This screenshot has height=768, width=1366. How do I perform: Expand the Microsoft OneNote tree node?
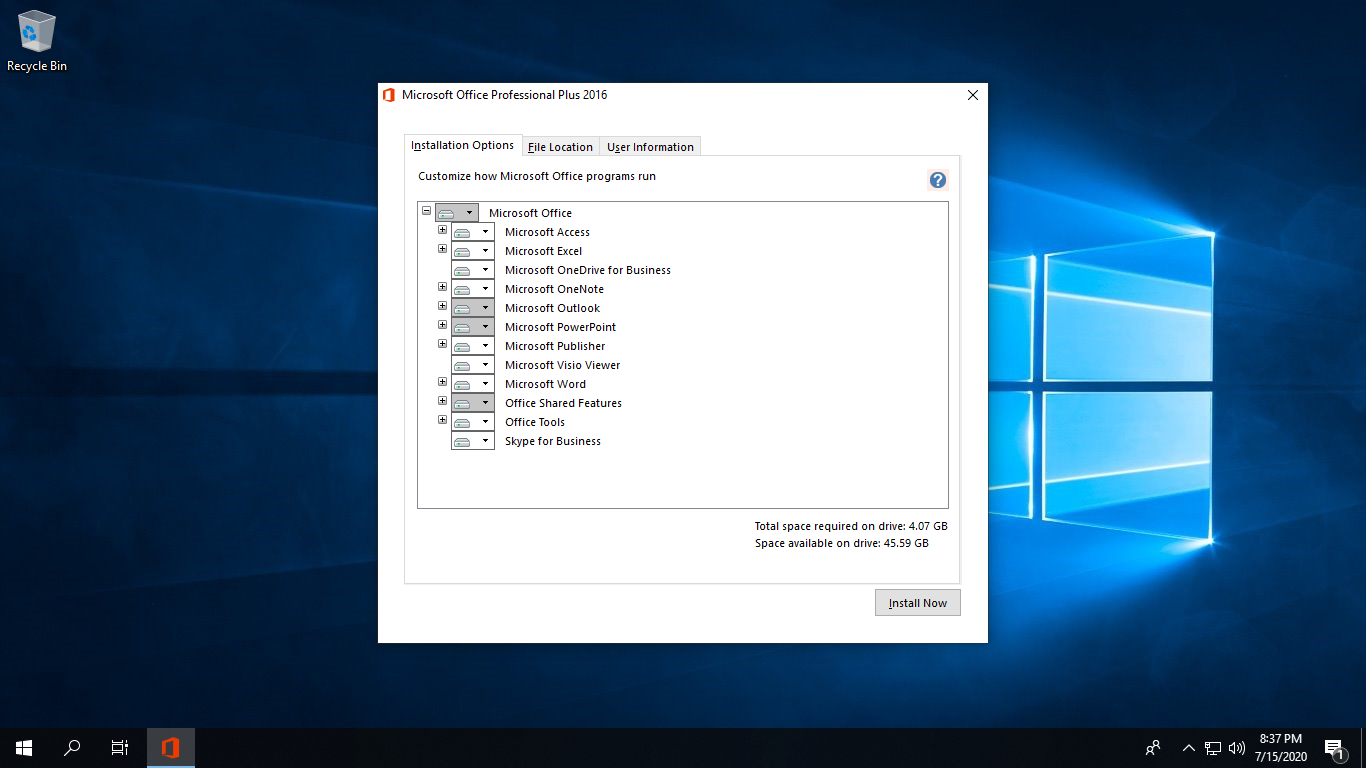(x=443, y=287)
